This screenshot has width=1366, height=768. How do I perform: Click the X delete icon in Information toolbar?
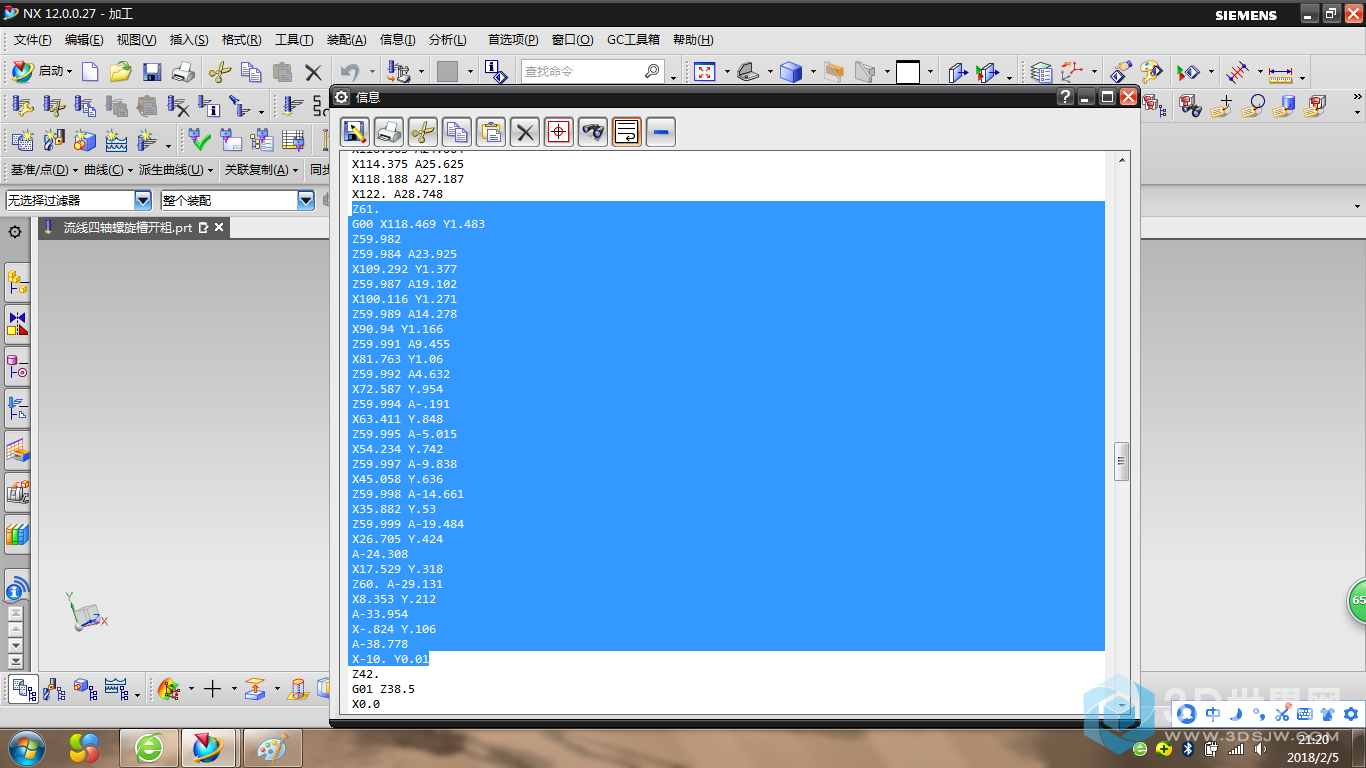[525, 131]
